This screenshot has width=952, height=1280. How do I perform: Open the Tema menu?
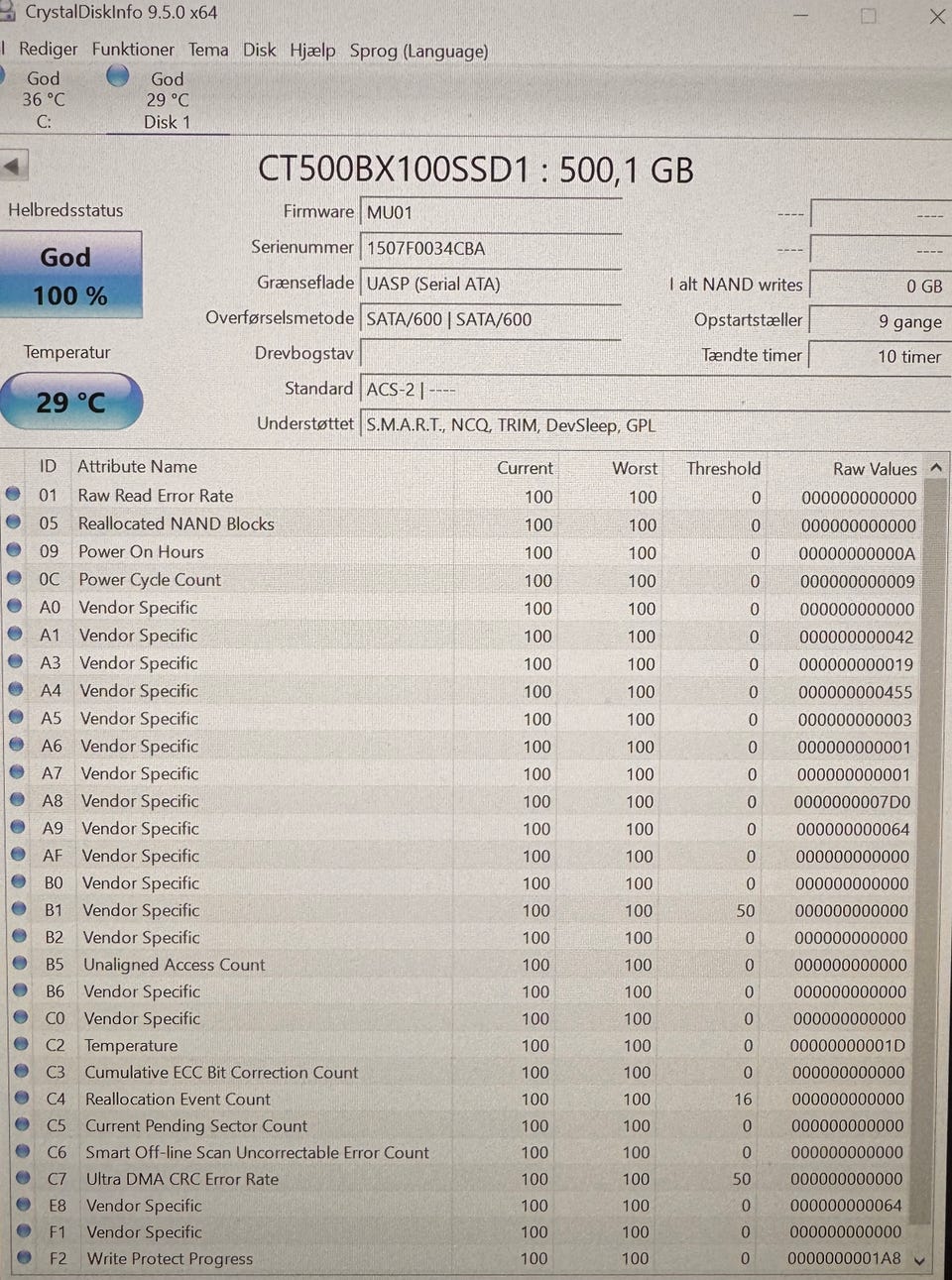[x=208, y=50]
